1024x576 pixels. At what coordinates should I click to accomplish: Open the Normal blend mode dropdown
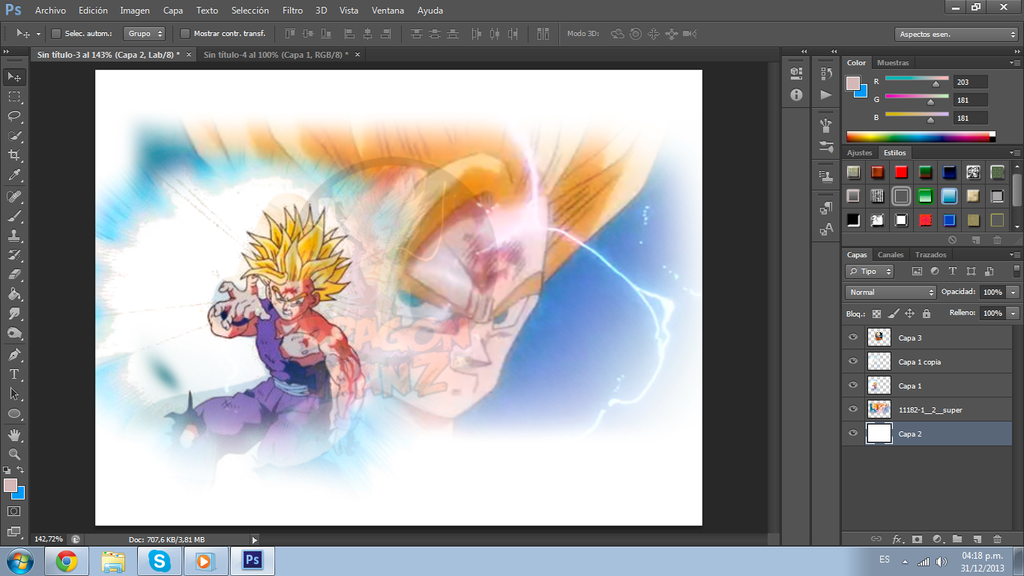[891, 292]
